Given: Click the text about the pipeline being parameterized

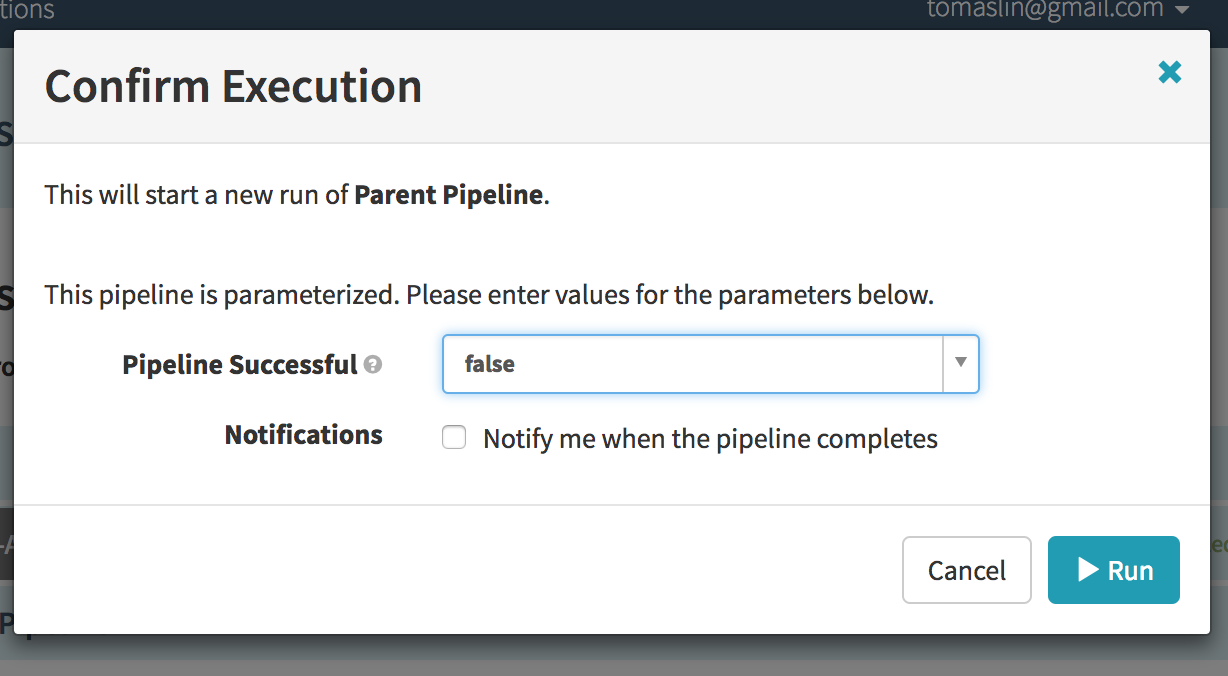Looking at the screenshot, I should (x=489, y=296).
